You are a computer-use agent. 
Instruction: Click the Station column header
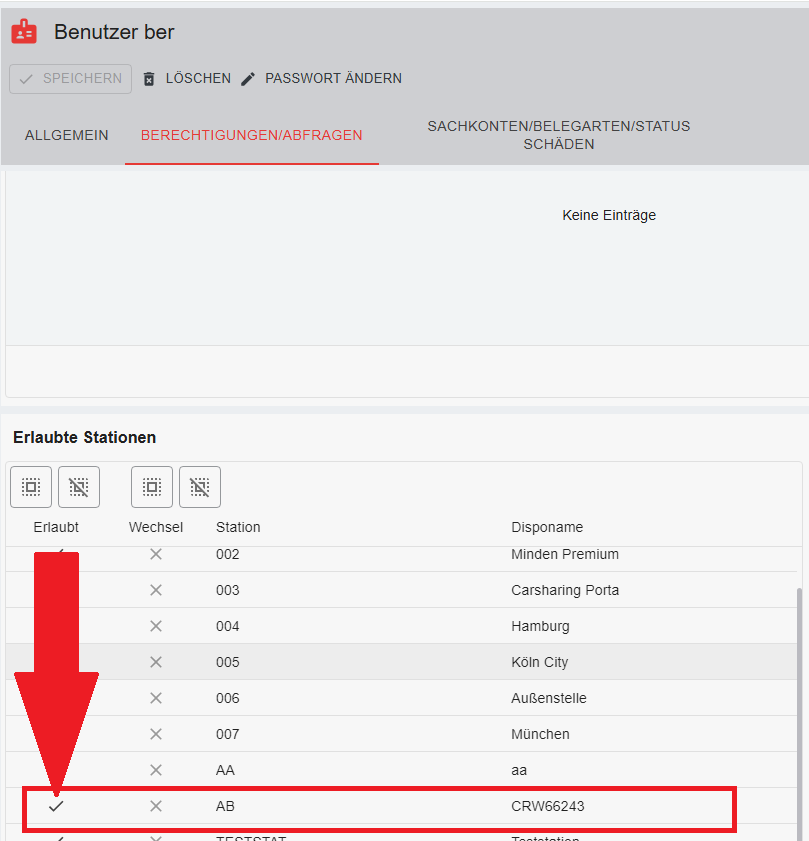pos(238,527)
